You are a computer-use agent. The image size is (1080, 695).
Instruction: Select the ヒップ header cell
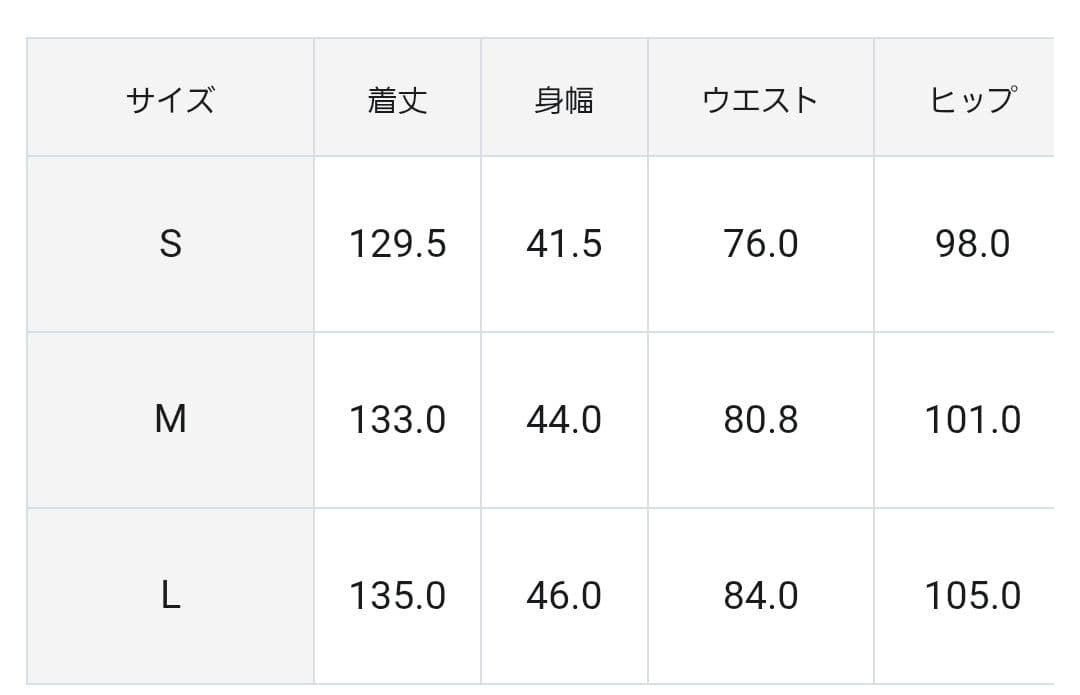click(972, 100)
